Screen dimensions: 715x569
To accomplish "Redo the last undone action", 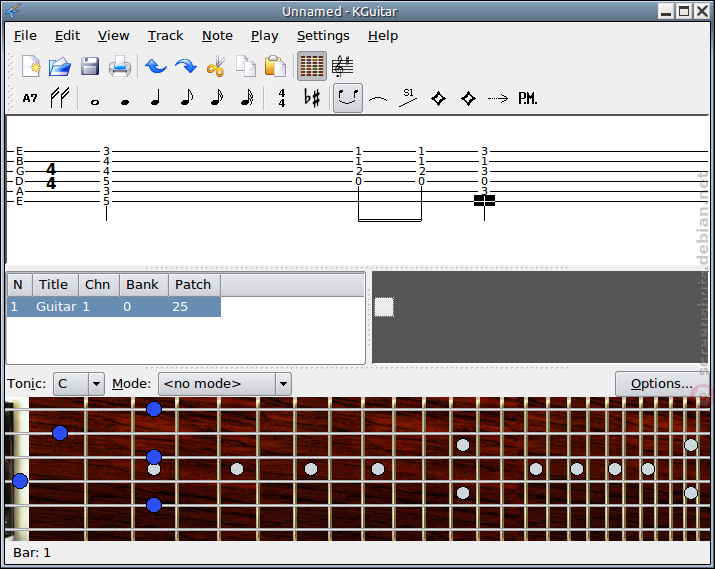I will 186,67.
